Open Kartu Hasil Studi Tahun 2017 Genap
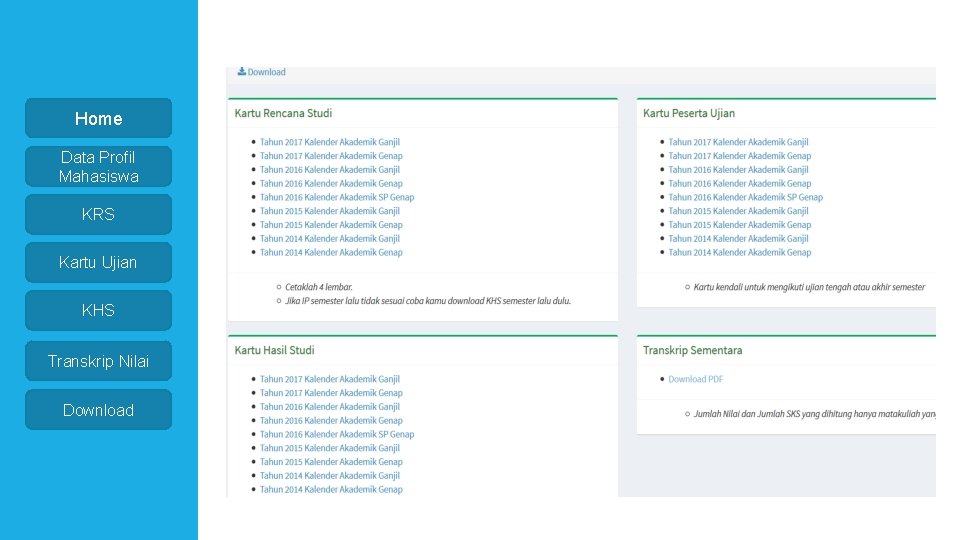 331,393
